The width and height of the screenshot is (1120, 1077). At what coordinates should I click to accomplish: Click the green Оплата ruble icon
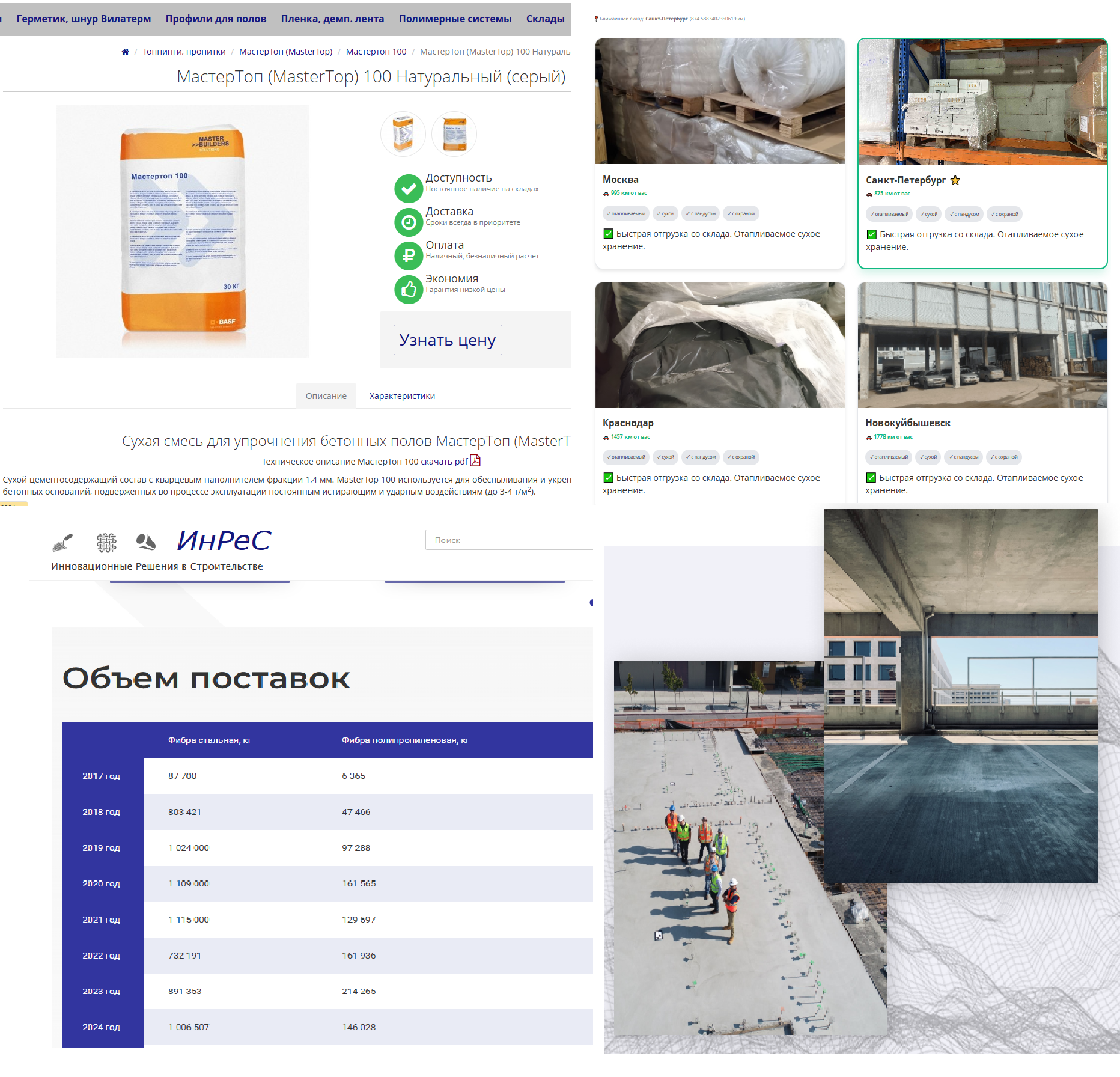[409, 256]
